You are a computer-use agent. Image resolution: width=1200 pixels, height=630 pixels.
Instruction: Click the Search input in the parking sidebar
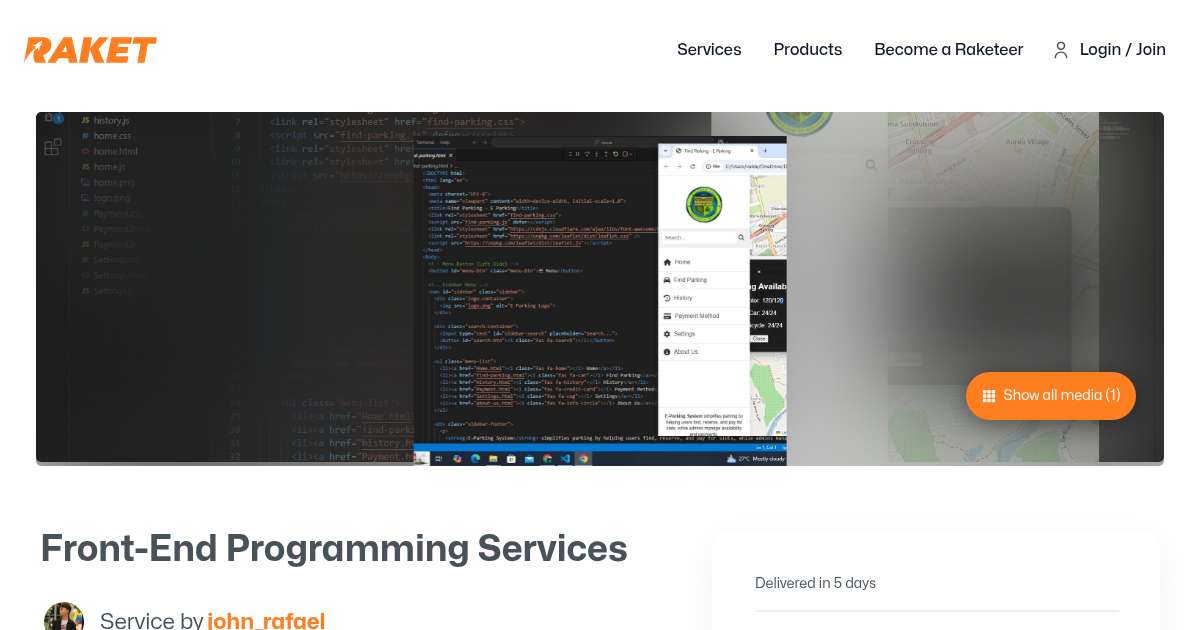point(700,238)
